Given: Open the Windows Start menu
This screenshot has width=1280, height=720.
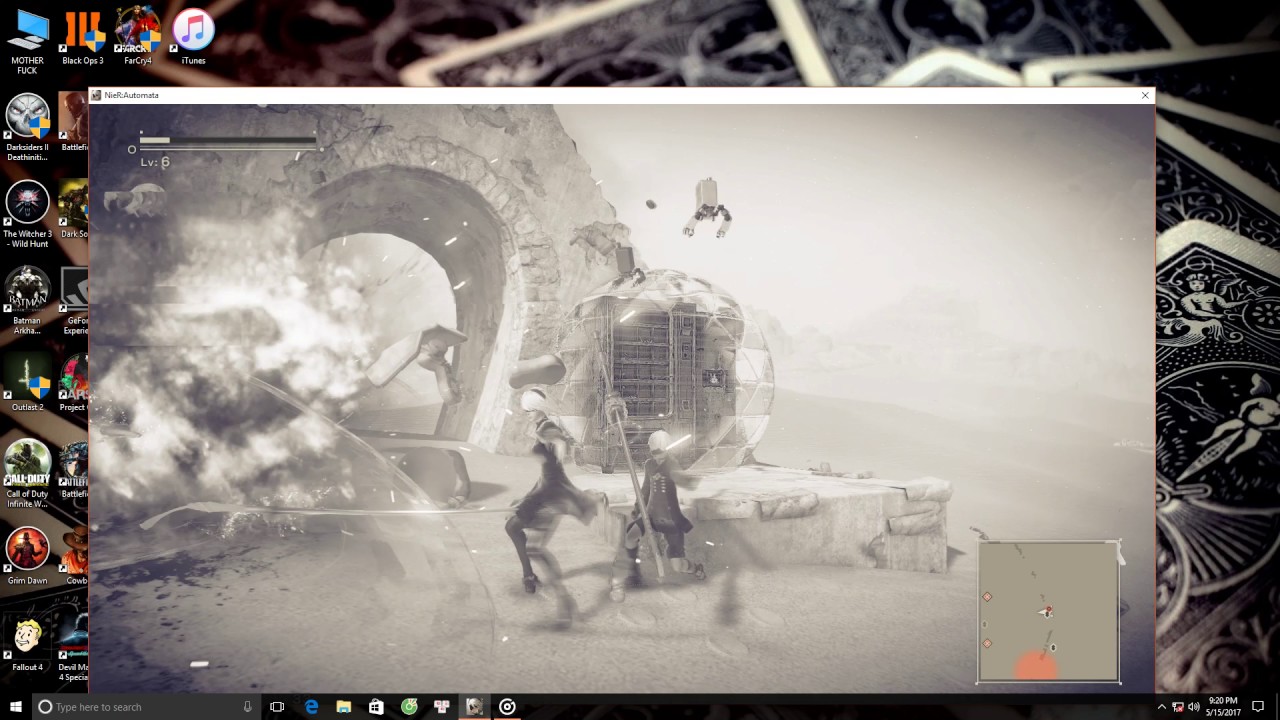Looking at the screenshot, I should point(16,707).
